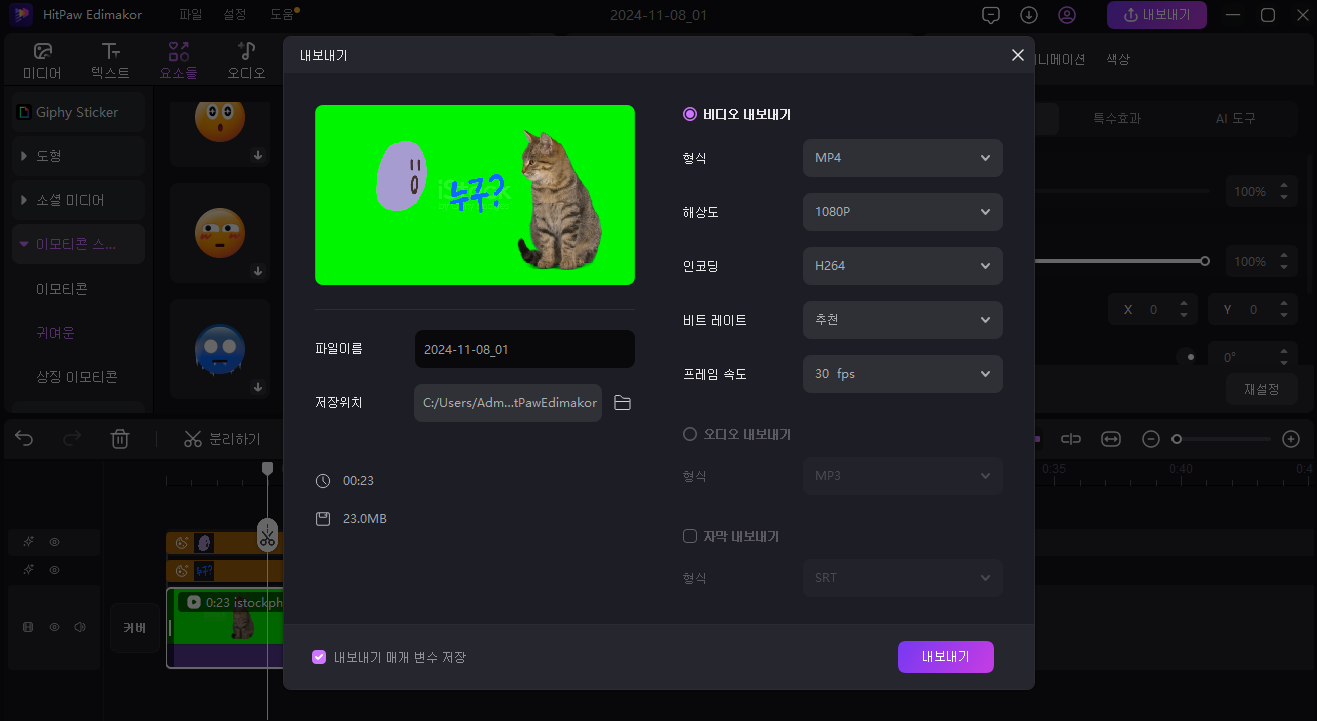The width and height of the screenshot is (1317, 721).
Task: Click the timeline scissors playhead icon
Action: 267,535
